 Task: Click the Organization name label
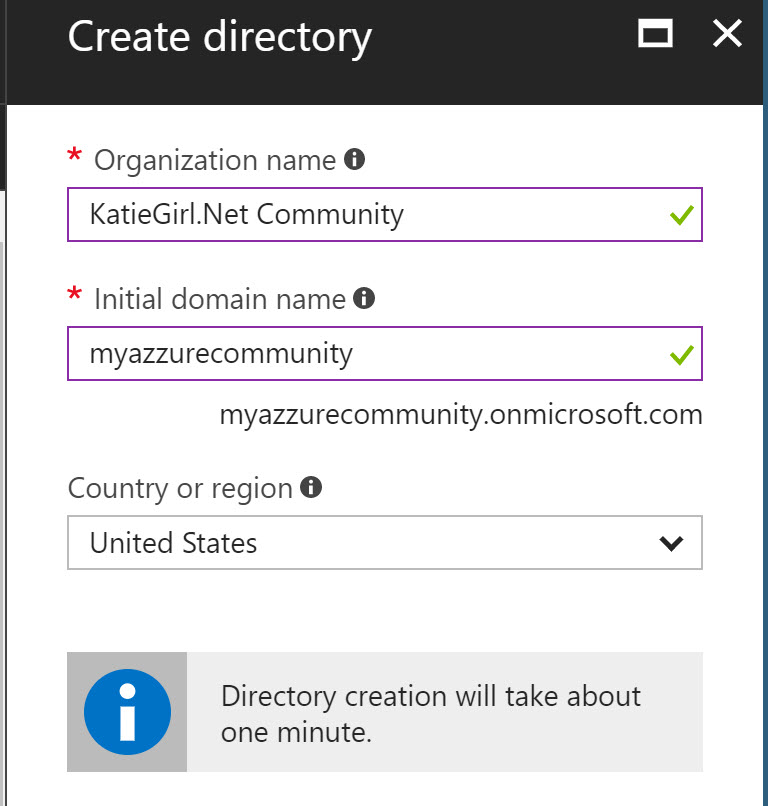coord(214,160)
